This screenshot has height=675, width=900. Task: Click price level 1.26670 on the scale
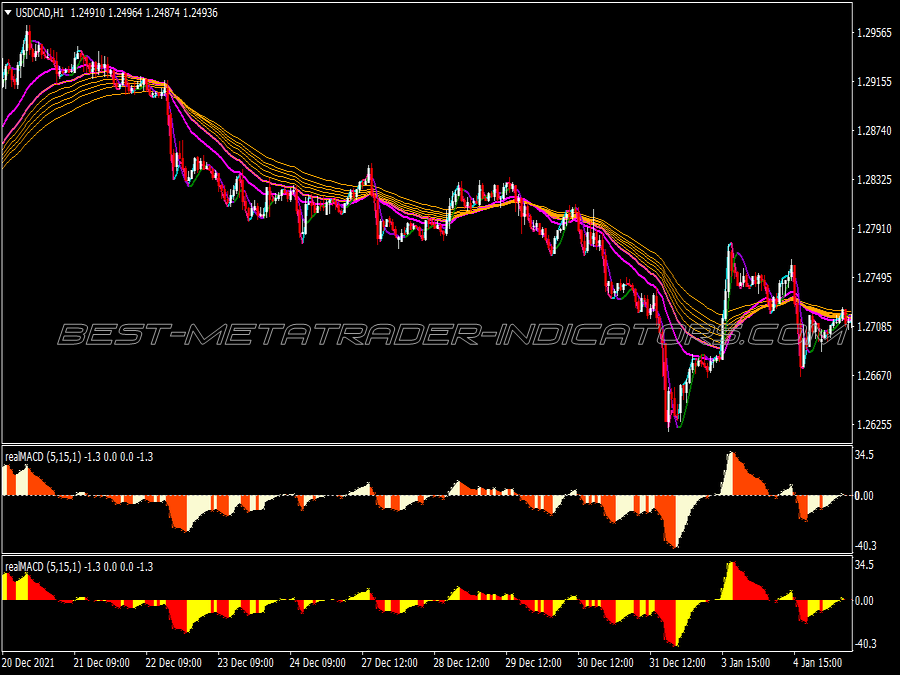click(875, 375)
